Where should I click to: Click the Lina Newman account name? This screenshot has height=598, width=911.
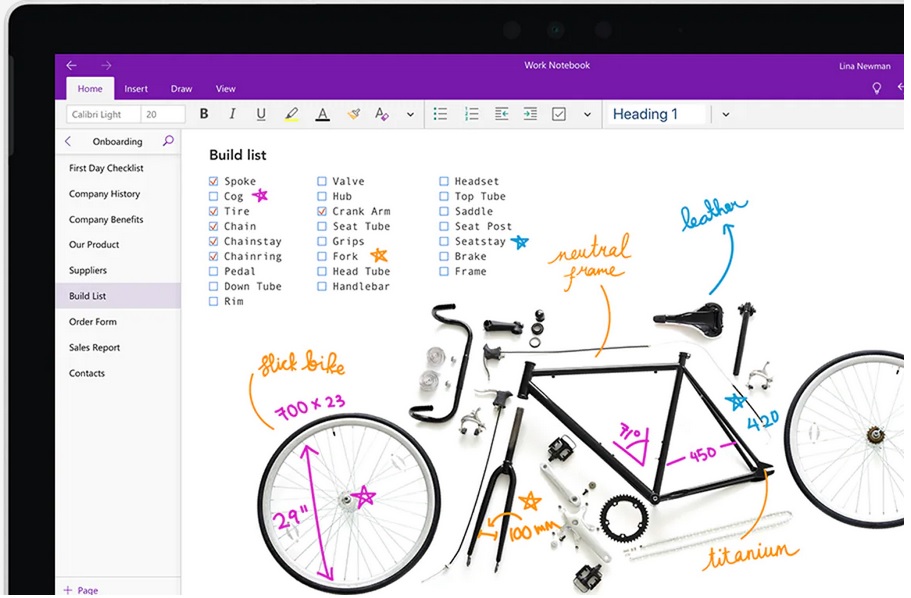pyautogui.click(x=864, y=66)
